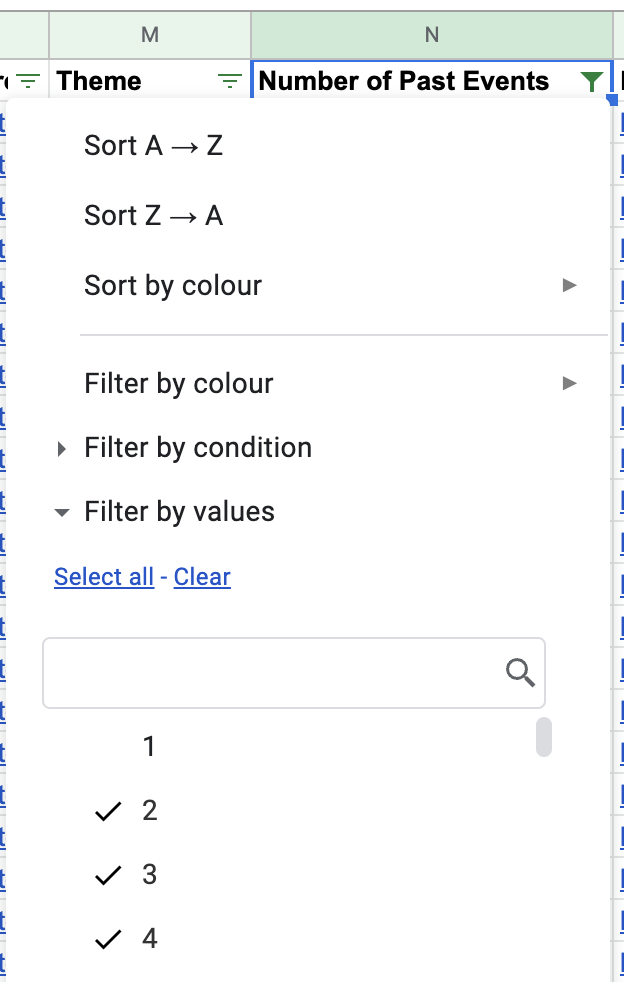Check the value 1 option

coord(149,746)
